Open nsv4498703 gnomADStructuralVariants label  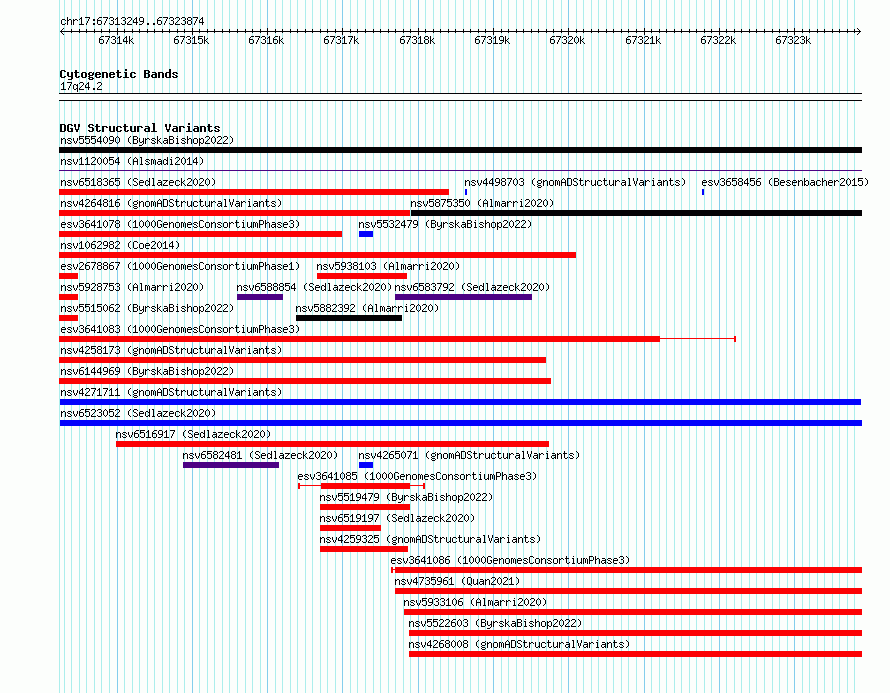(575, 182)
